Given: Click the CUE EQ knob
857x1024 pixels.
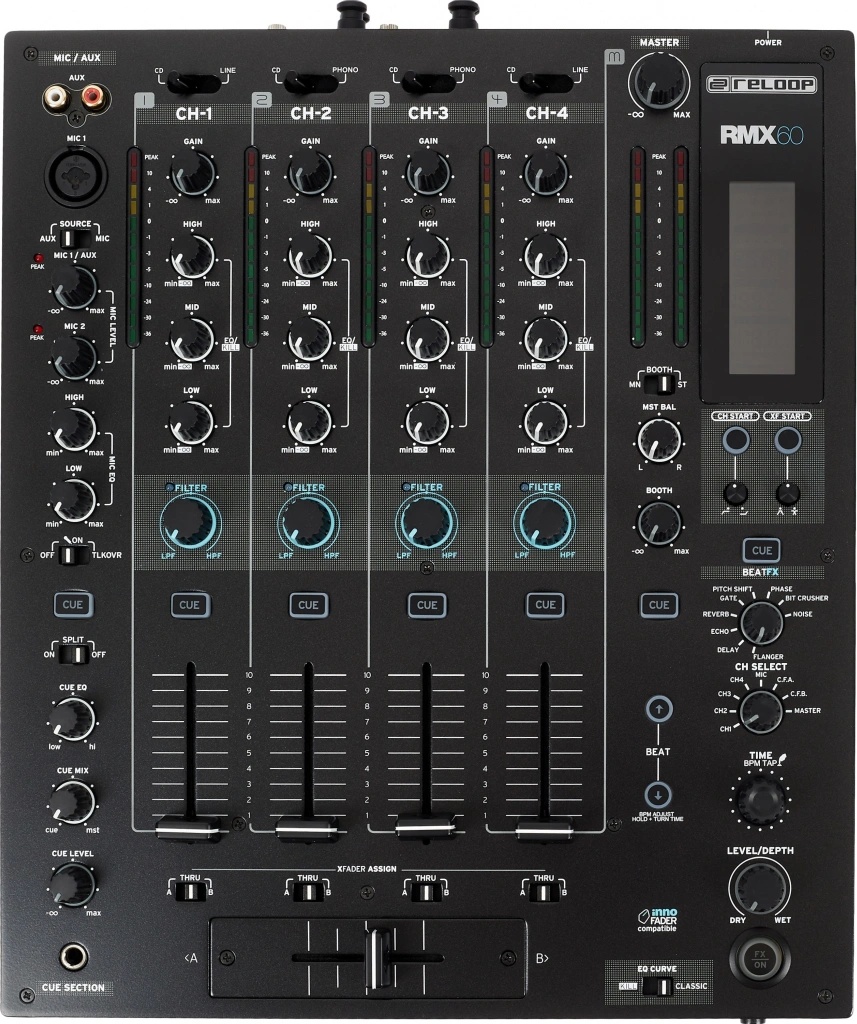Looking at the screenshot, I should click(x=73, y=719).
